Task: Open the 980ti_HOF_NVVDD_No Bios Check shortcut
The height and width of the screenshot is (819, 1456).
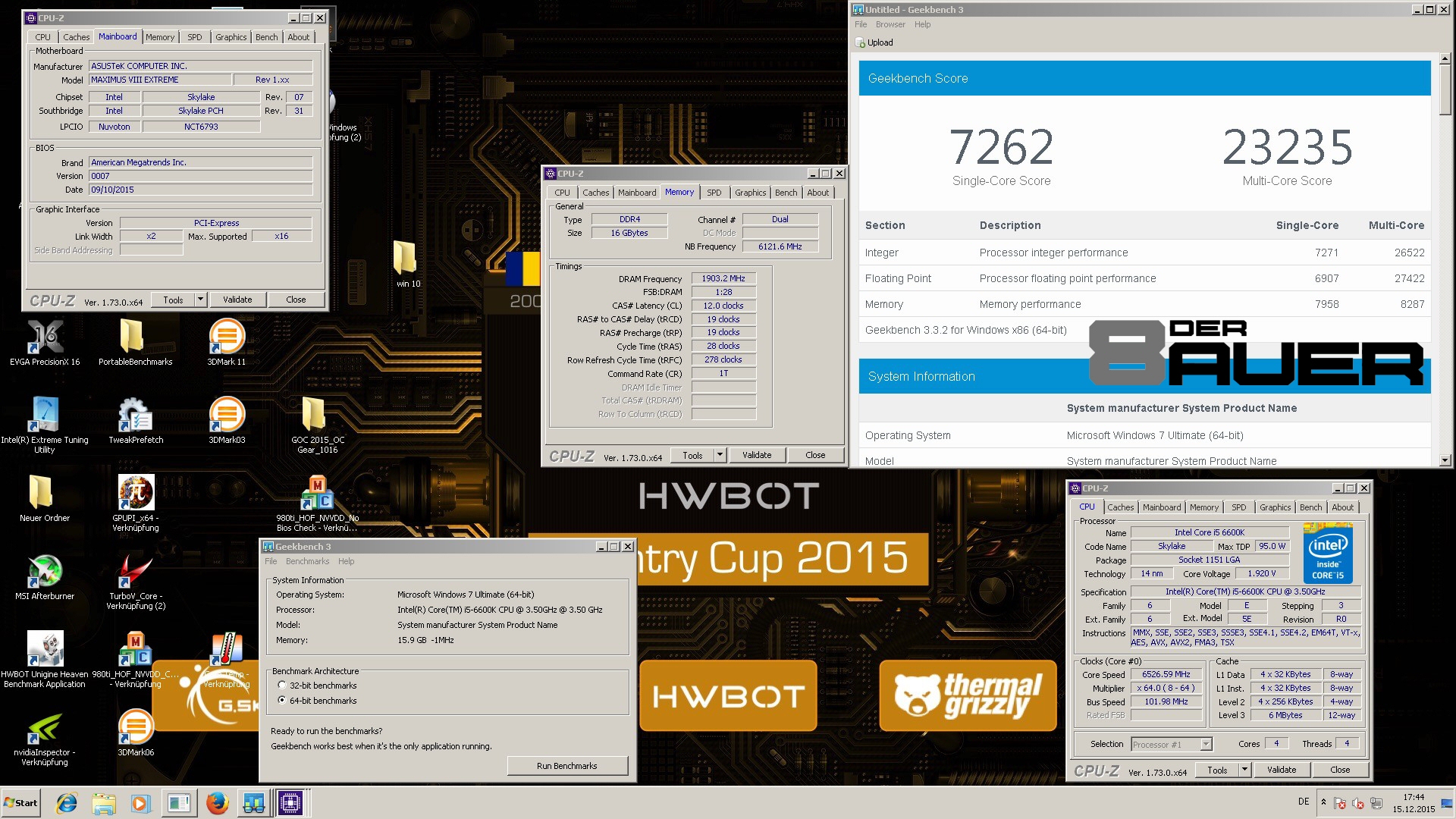Action: [x=317, y=503]
